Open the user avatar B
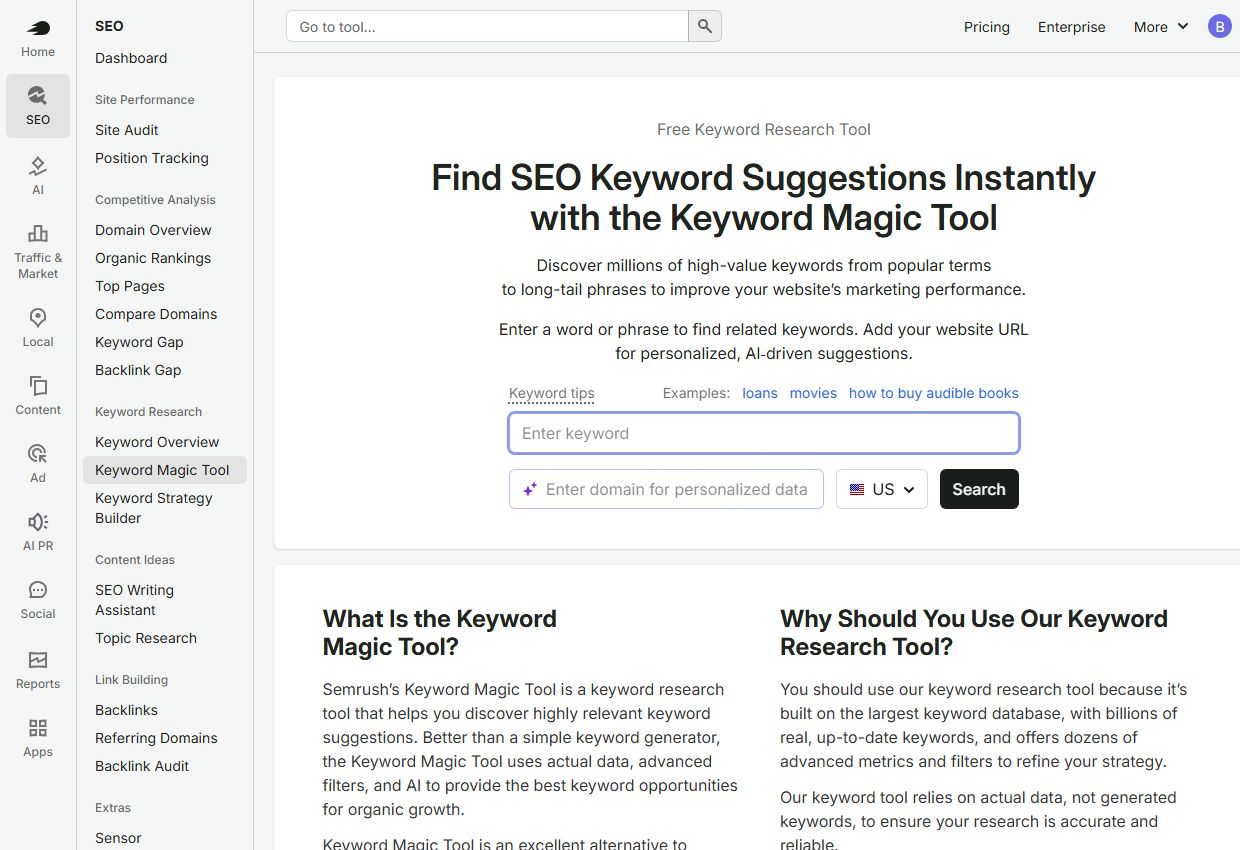1240x850 pixels. (x=1219, y=27)
